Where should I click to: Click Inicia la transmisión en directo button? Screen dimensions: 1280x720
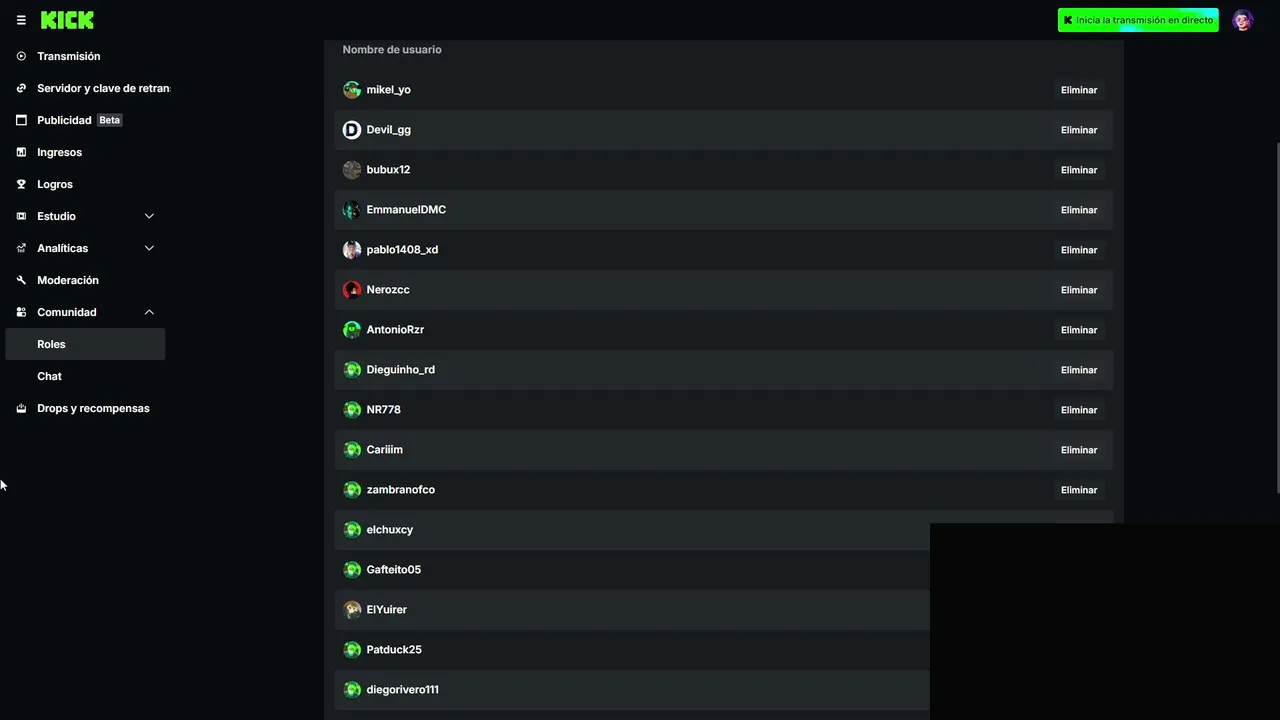[x=1138, y=20]
